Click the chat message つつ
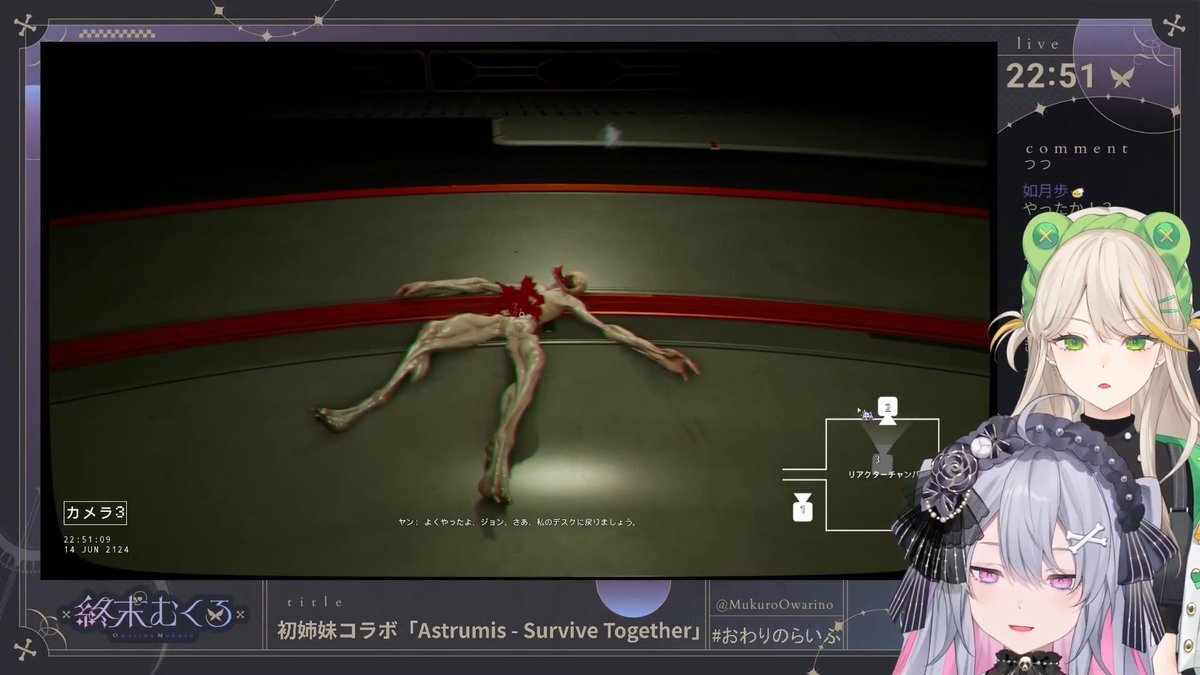The width and height of the screenshot is (1200, 675). tap(1038, 164)
